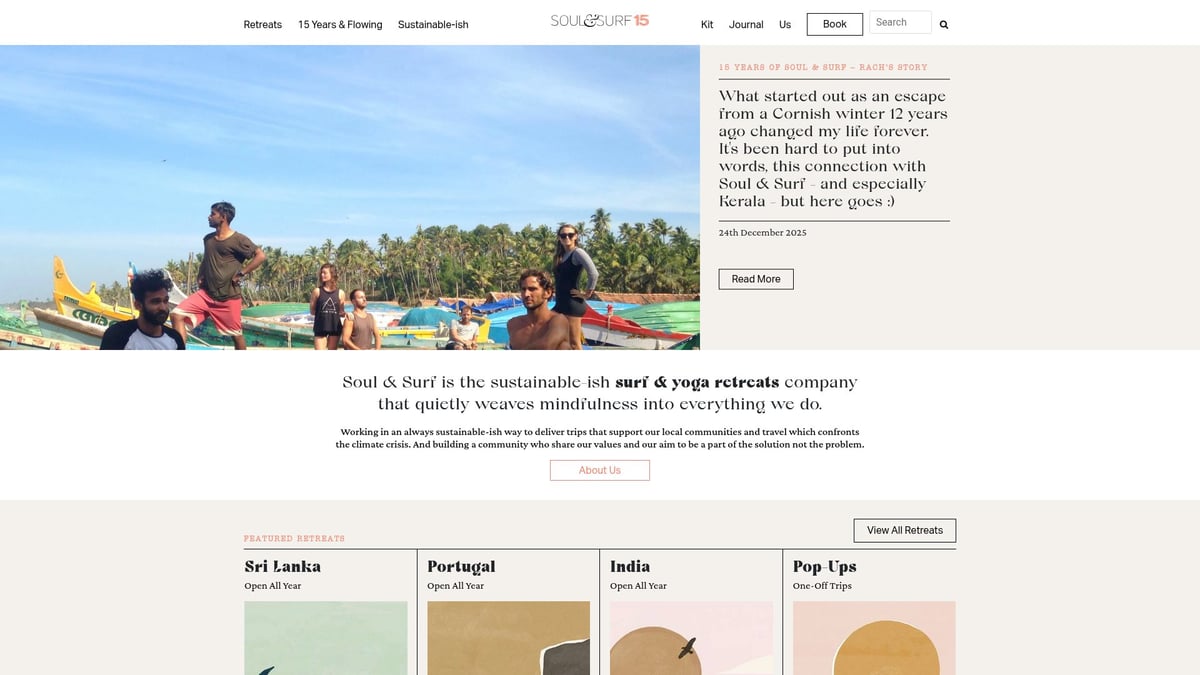Open the Kit navigation link
This screenshot has height=675, width=1200.
[x=707, y=25]
